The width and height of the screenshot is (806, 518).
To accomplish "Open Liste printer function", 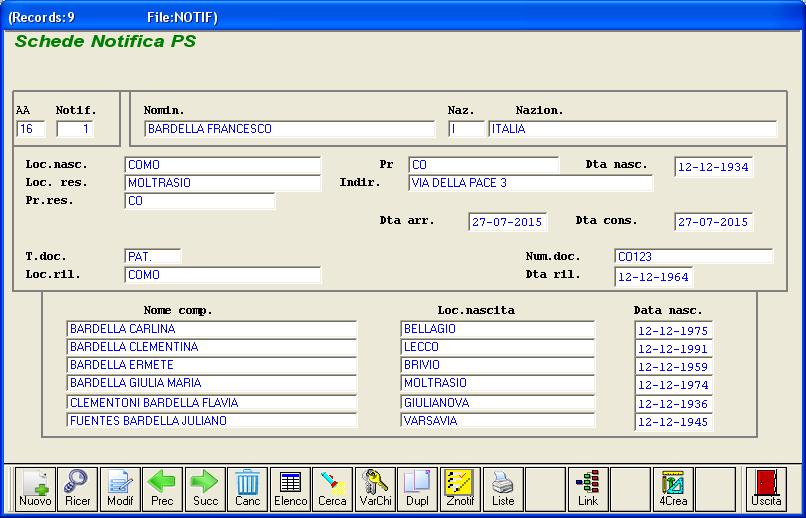I will click(x=503, y=489).
